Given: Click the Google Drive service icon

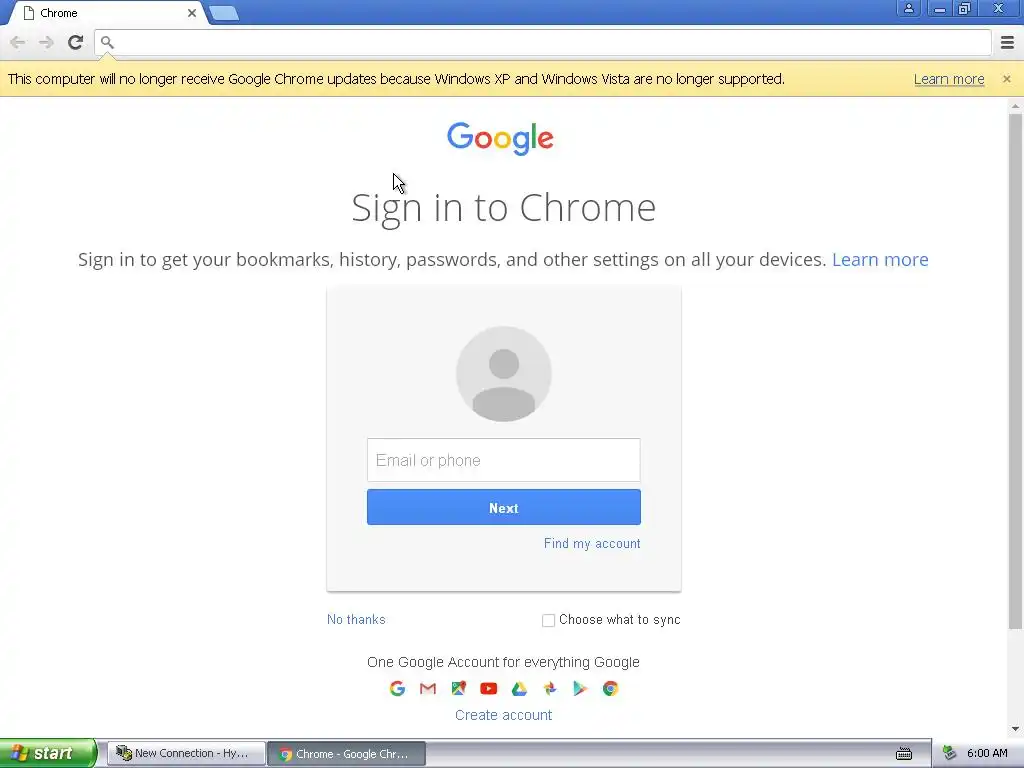Looking at the screenshot, I should point(519,688).
